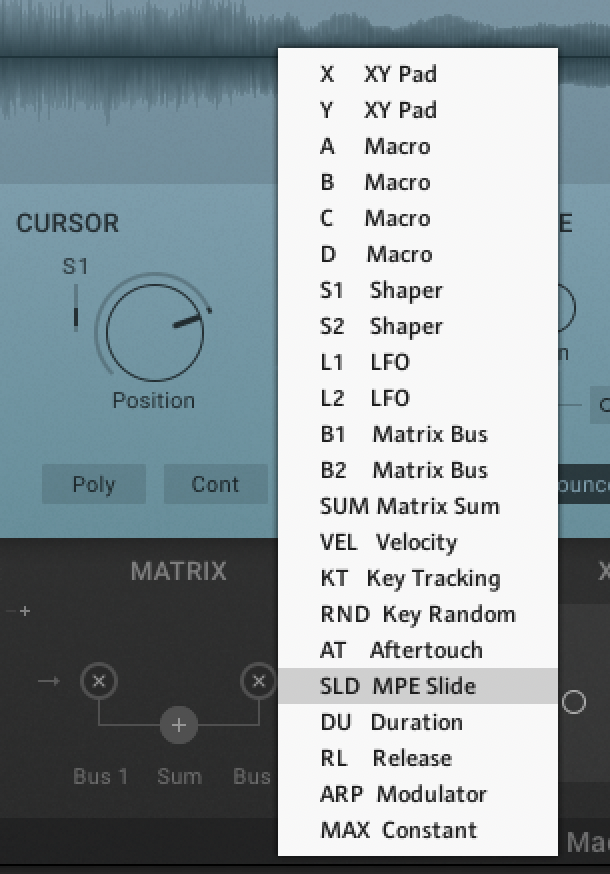
Task: Select SLD MPE Slide from the menu
Action: tap(417, 686)
